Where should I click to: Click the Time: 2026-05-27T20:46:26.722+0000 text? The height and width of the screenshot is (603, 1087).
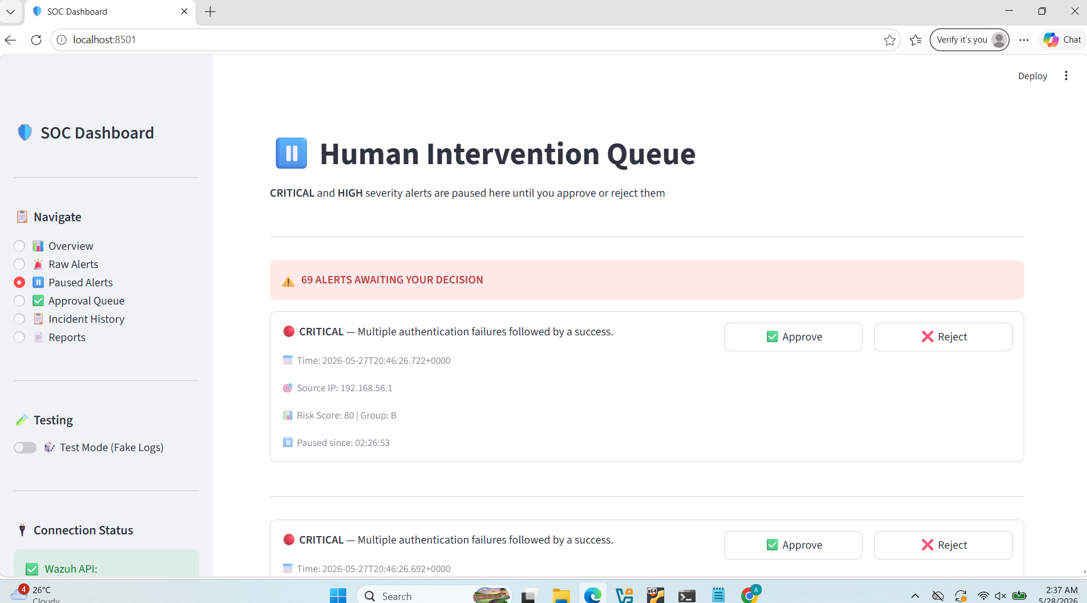click(x=374, y=360)
